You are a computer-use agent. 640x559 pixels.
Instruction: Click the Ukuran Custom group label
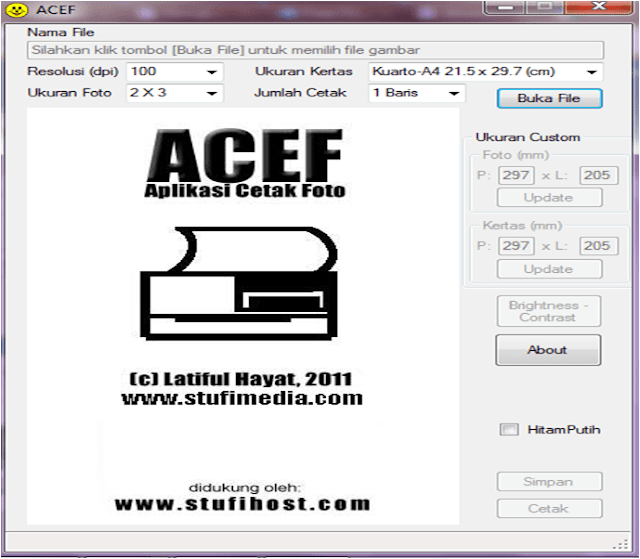[528, 138]
